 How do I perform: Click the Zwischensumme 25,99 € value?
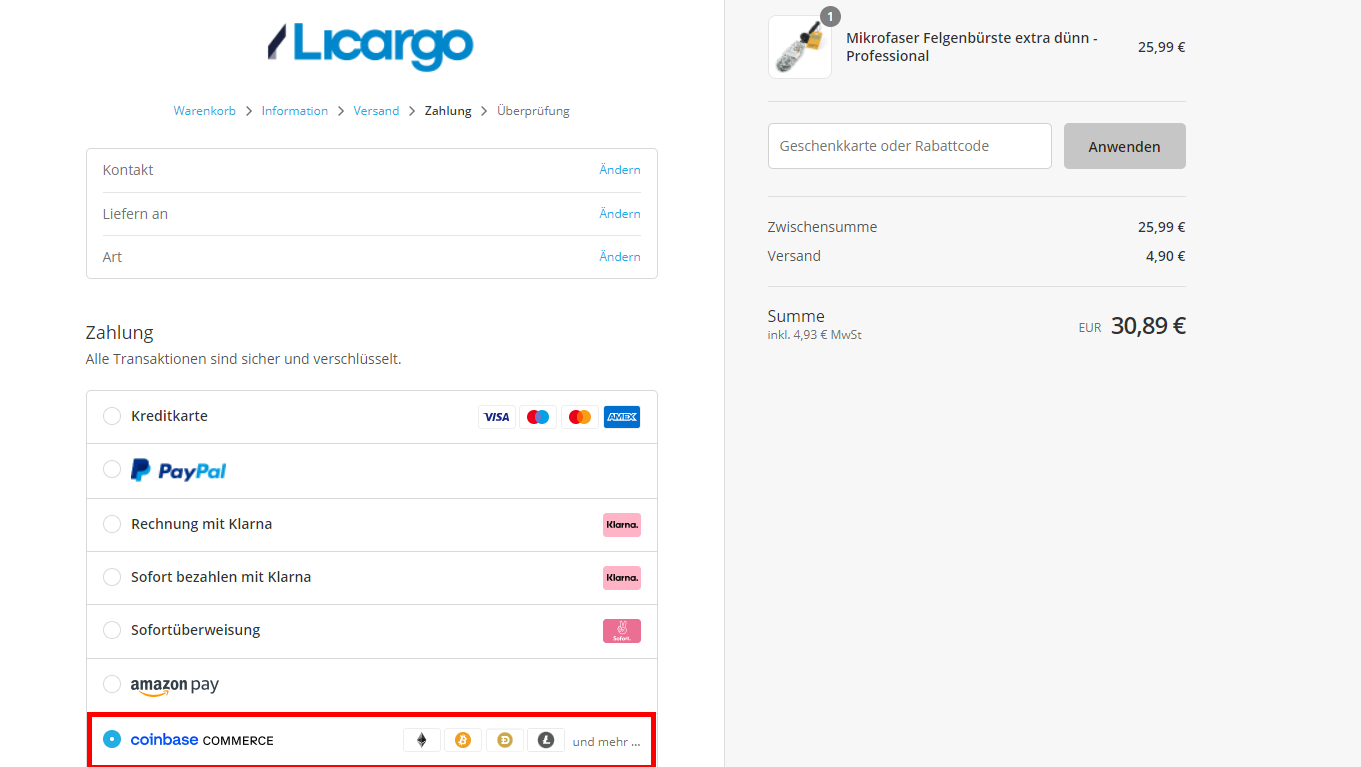[1161, 227]
